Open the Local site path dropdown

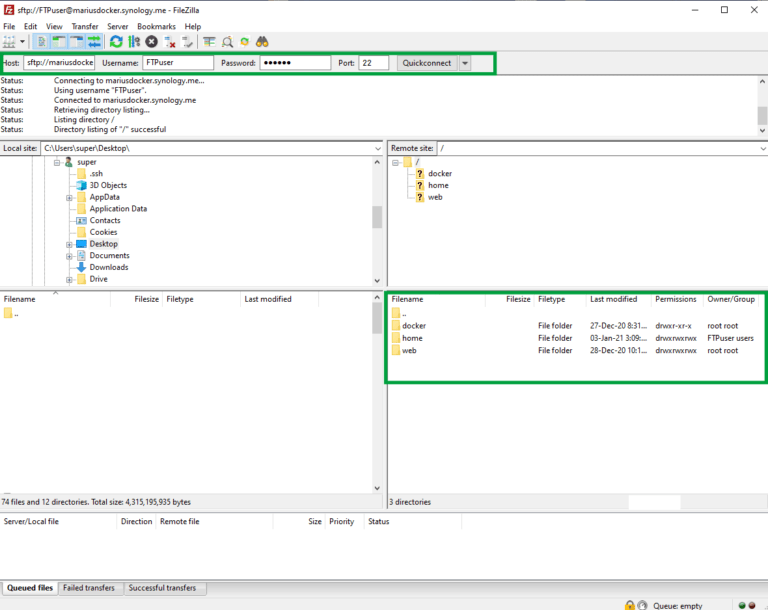point(378,148)
